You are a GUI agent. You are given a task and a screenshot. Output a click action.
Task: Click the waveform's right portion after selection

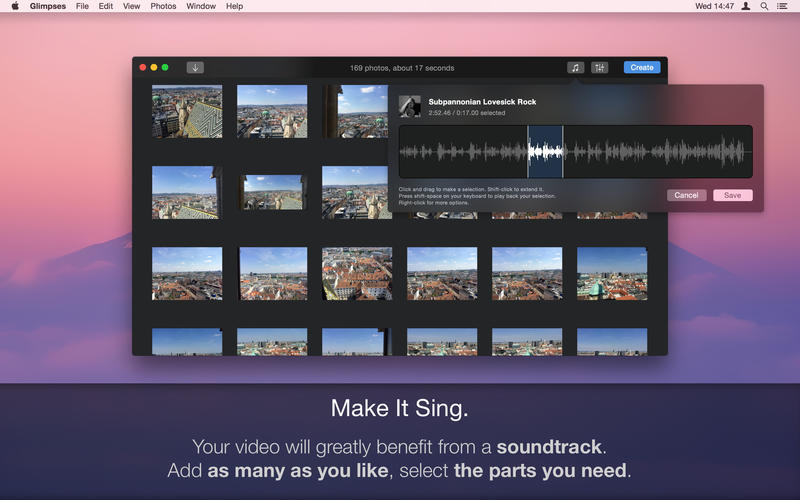tap(658, 152)
